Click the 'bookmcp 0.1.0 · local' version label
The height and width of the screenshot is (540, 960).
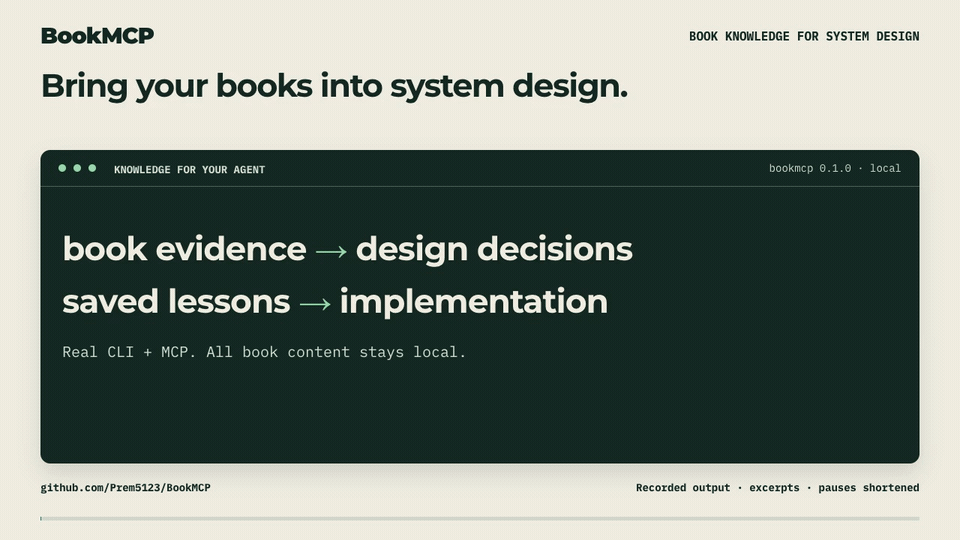(x=834, y=168)
